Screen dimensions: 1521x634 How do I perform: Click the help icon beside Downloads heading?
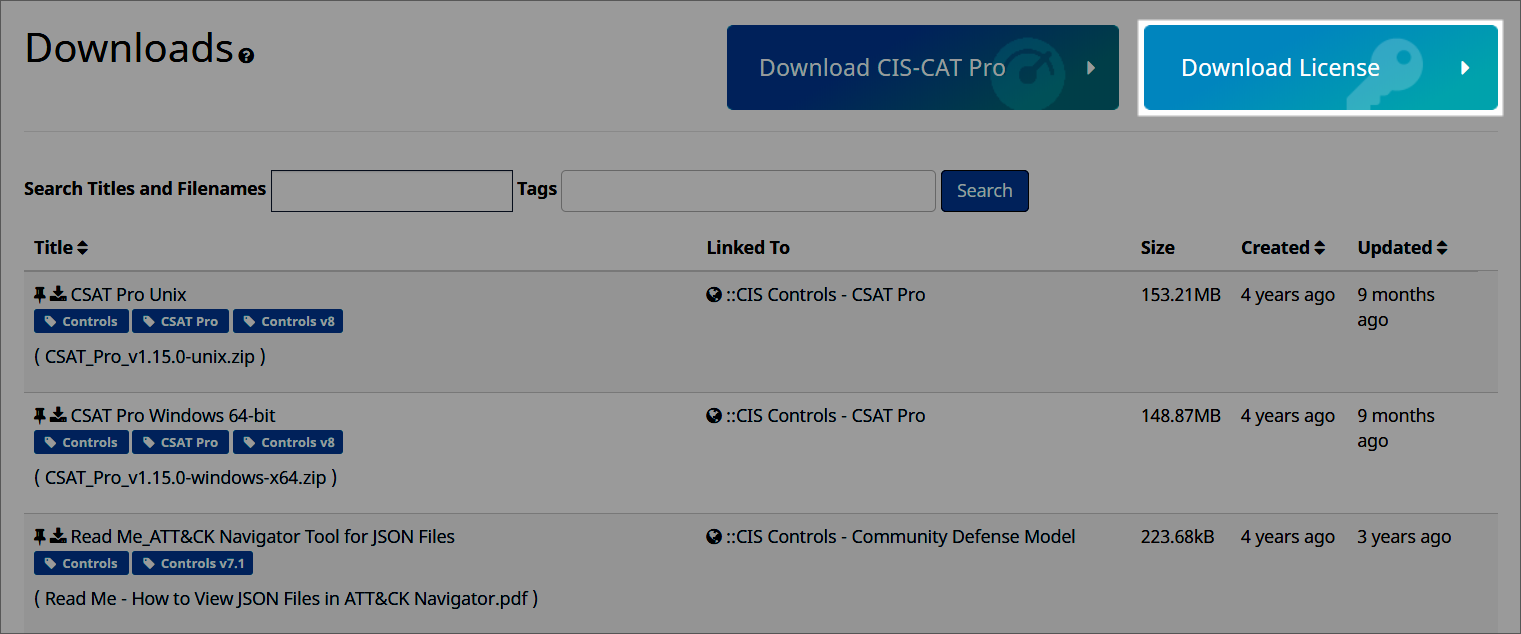[246, 55]
